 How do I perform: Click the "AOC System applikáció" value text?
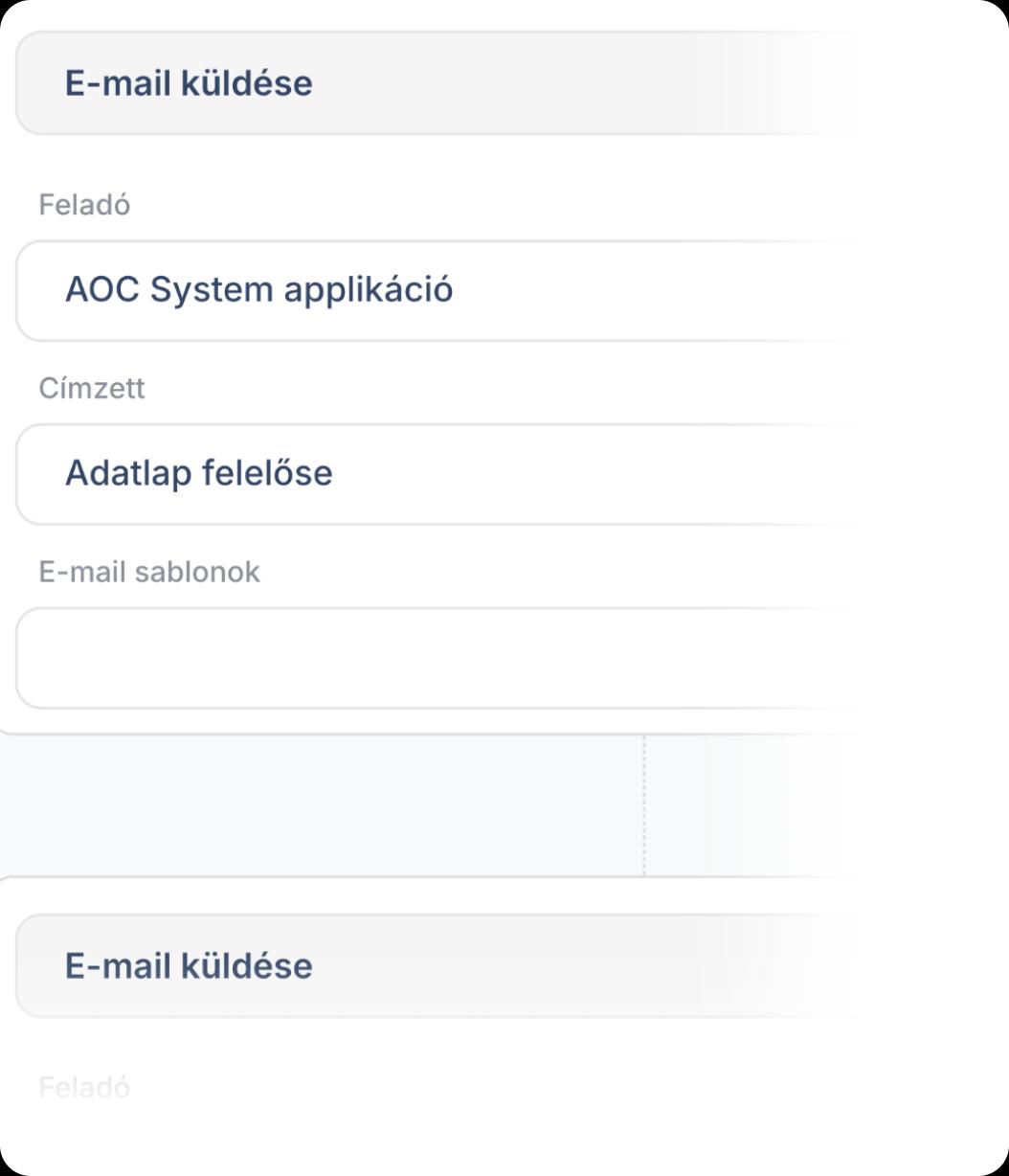(258, 290)
